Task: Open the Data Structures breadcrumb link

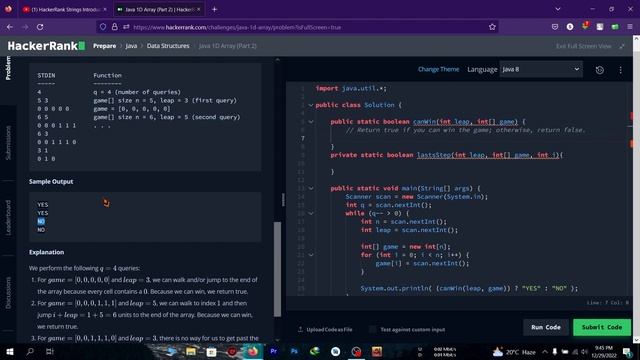Action: 168,46
